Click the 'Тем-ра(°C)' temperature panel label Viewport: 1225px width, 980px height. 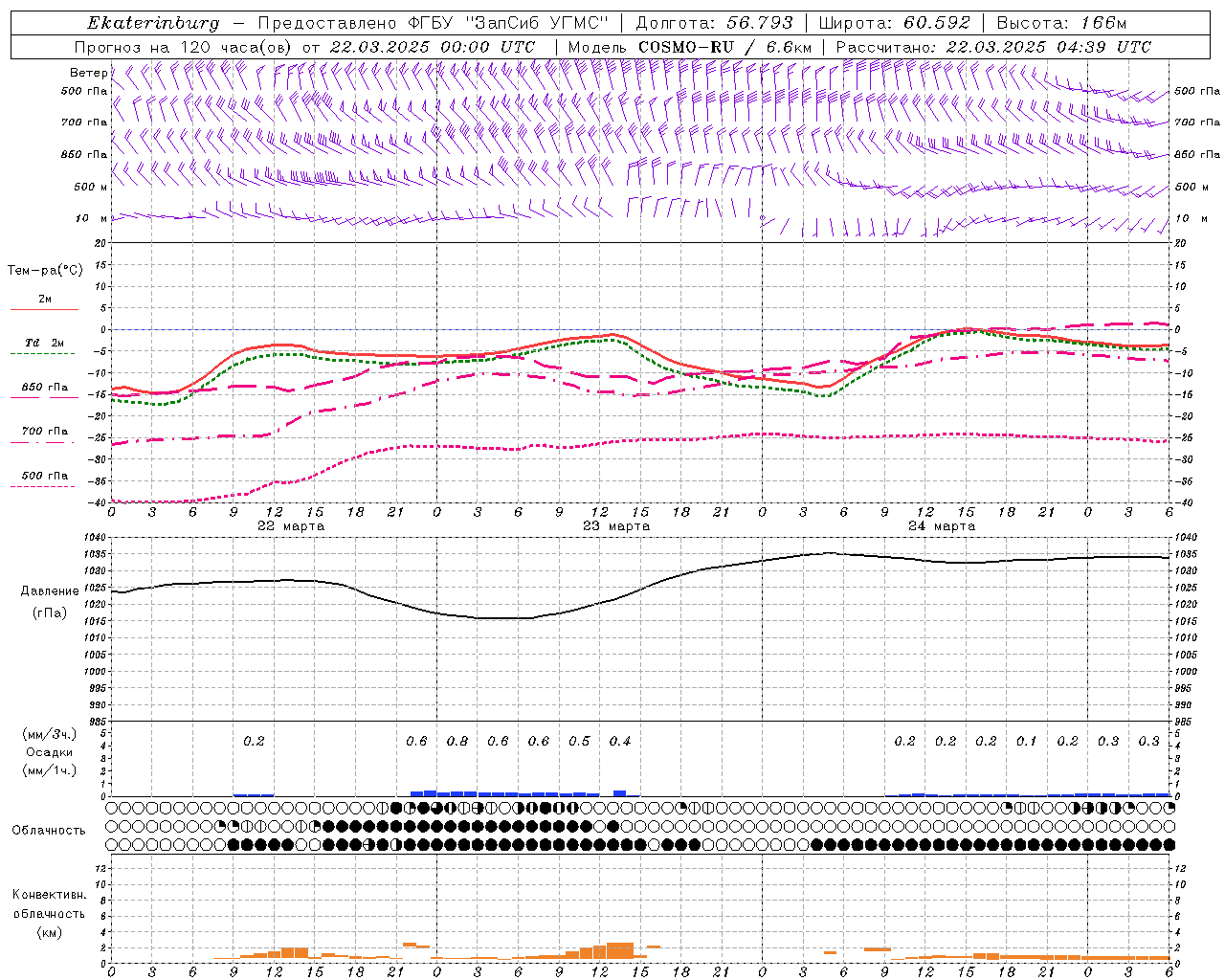45,271
